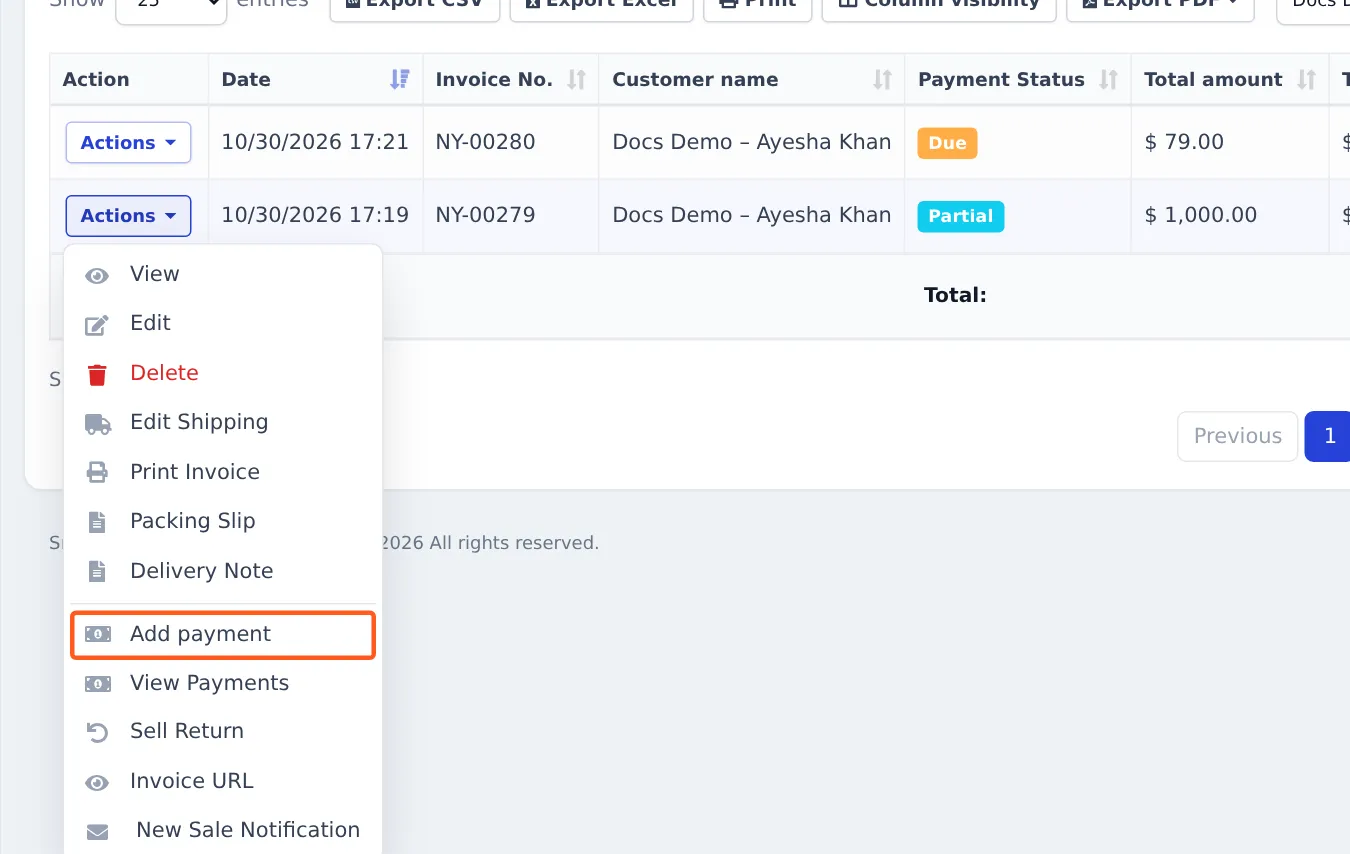Open the Actions dropdown for invoice NY-00280
Screen dimensions: 1350x854
(x=128, y=143)
